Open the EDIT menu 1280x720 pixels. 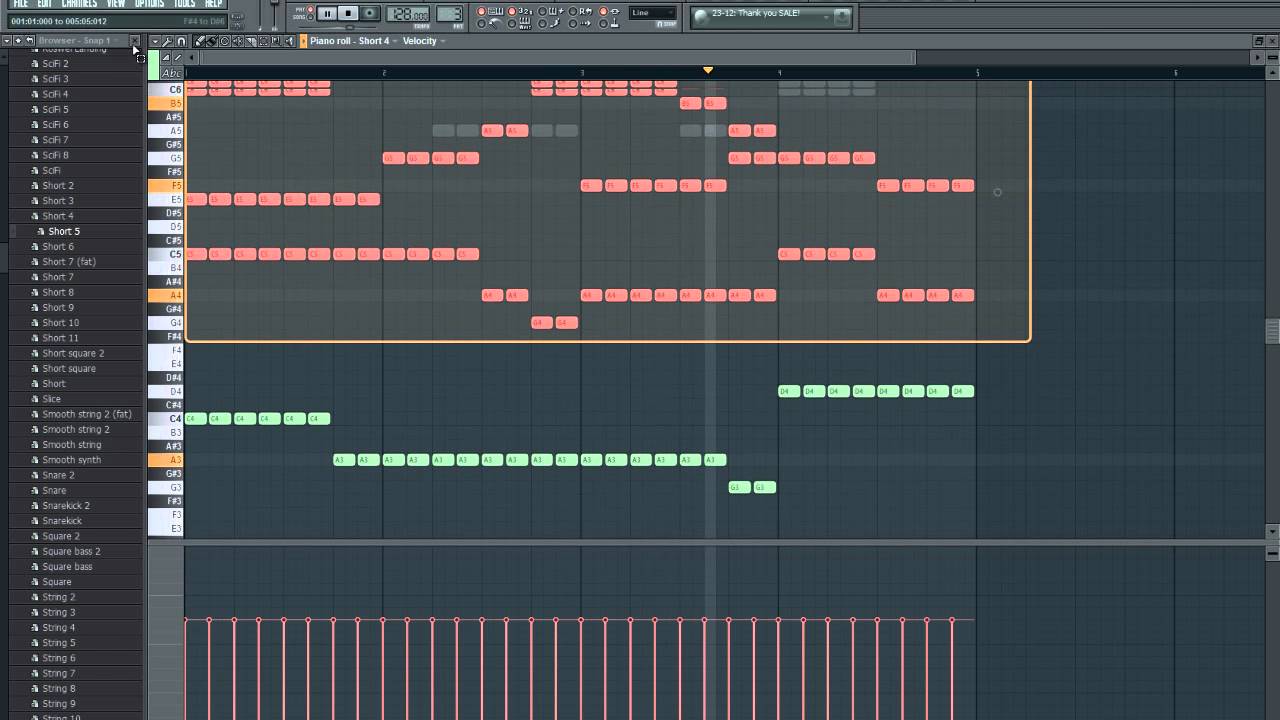point(45,4)
